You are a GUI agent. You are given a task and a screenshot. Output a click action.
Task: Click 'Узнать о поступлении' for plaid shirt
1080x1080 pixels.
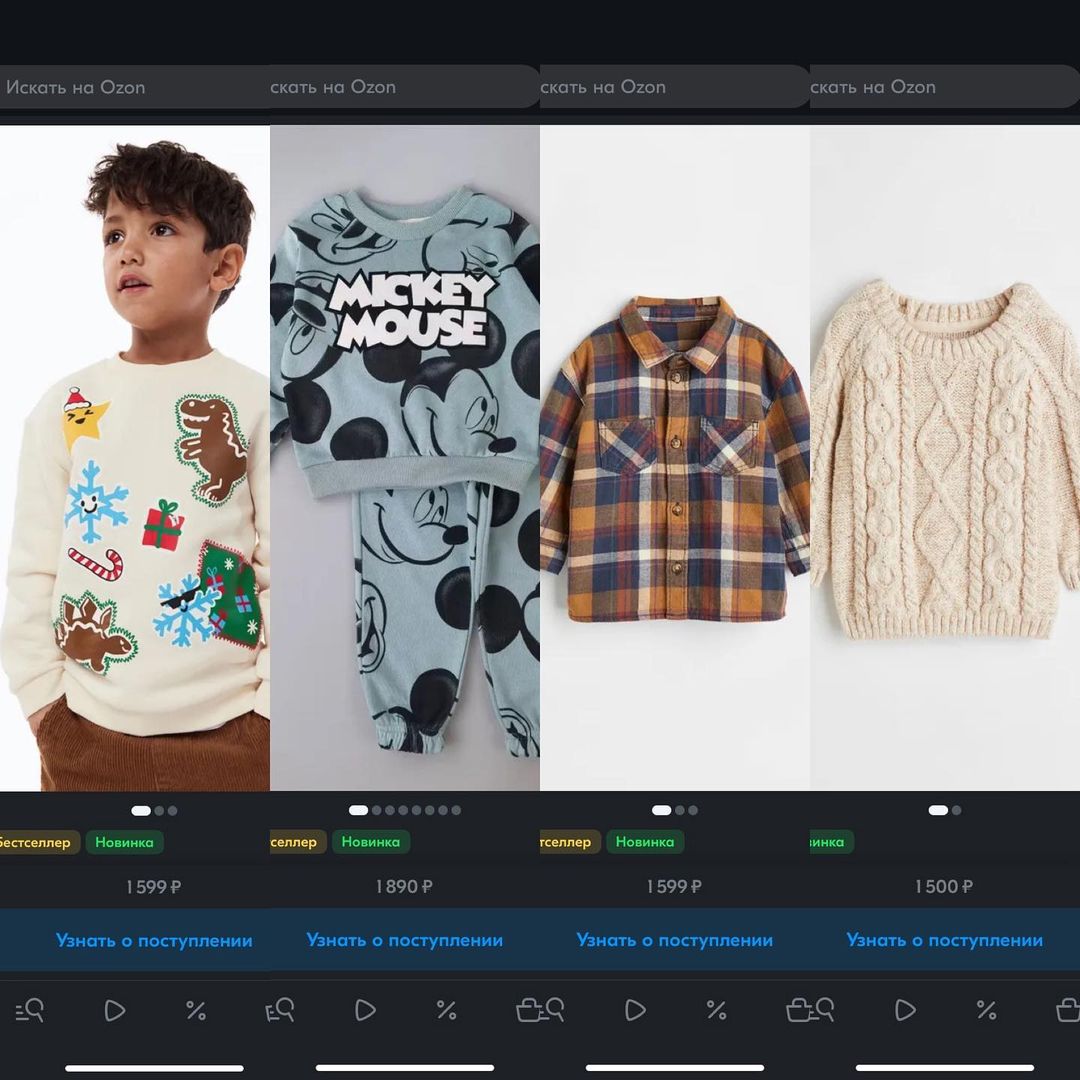[x=674, y=940]
